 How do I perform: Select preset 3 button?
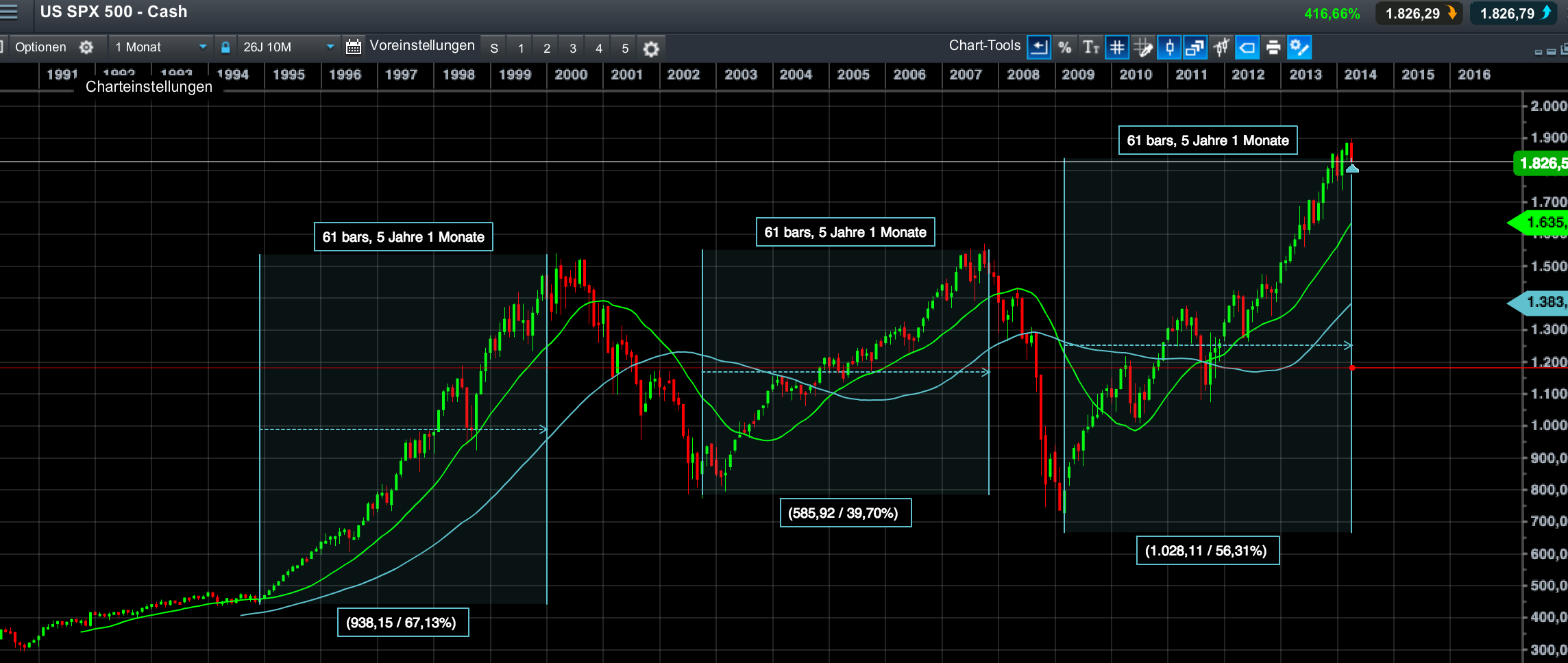573,48
